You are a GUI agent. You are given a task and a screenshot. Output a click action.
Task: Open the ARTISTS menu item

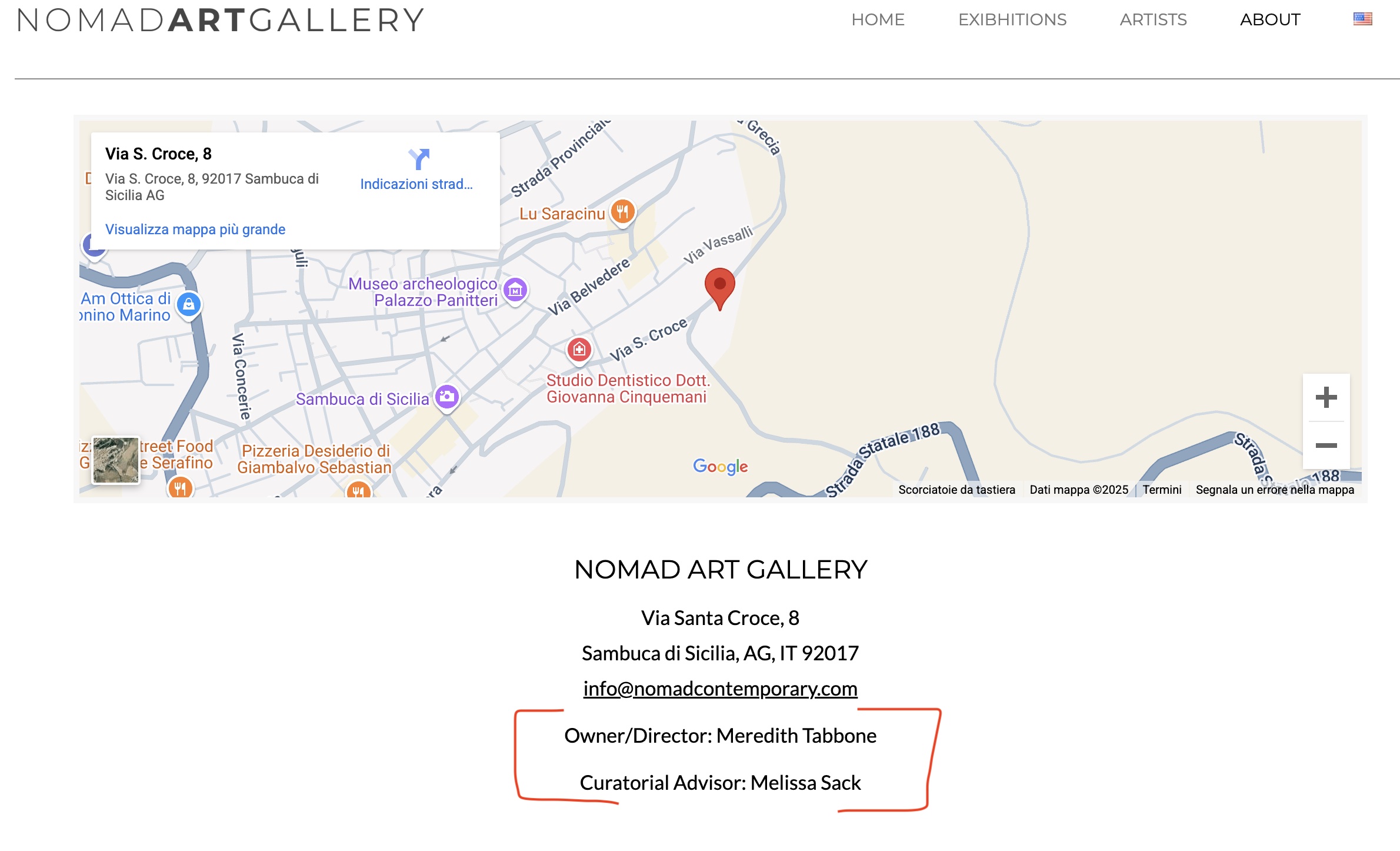click(1153, 20)
